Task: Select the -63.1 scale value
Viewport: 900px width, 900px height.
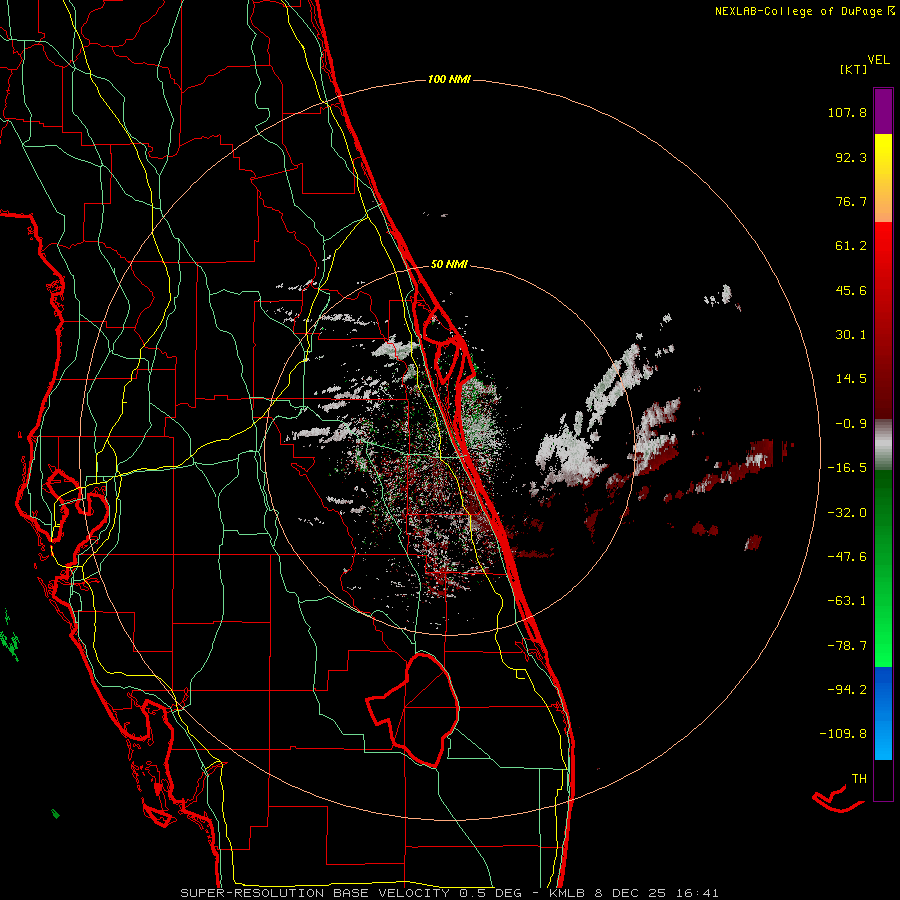Action: tap(847, 601)
